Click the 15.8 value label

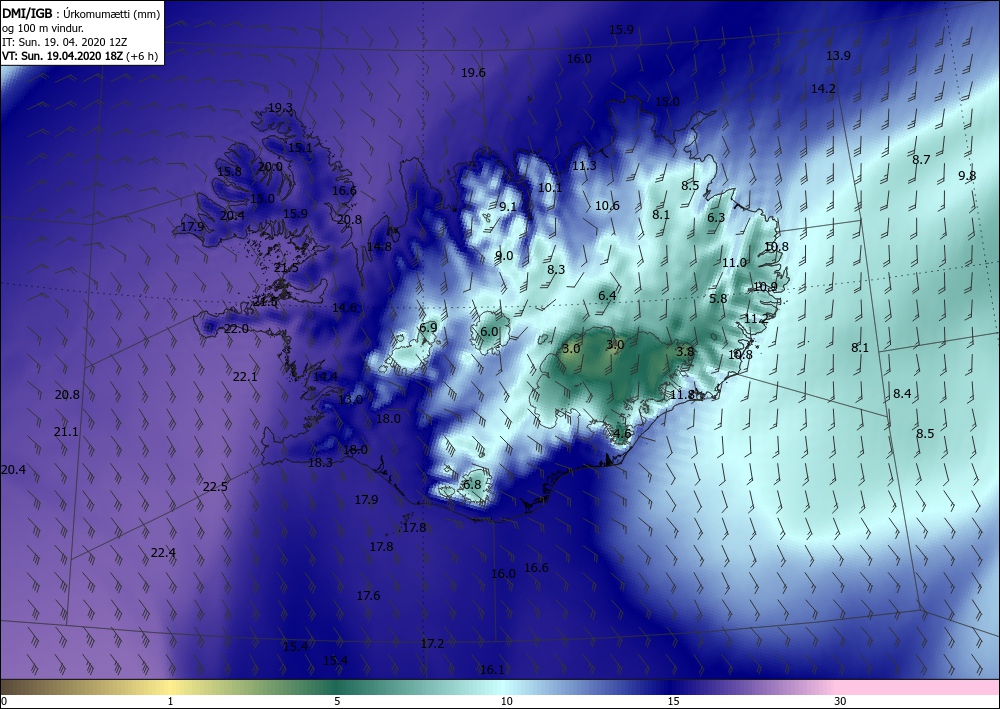point(229,172)
